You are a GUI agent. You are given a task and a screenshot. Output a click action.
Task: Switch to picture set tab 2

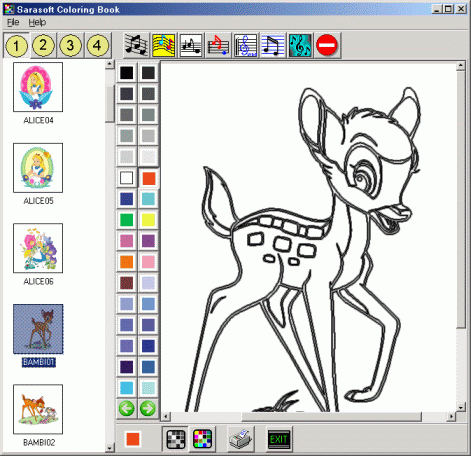43,45
